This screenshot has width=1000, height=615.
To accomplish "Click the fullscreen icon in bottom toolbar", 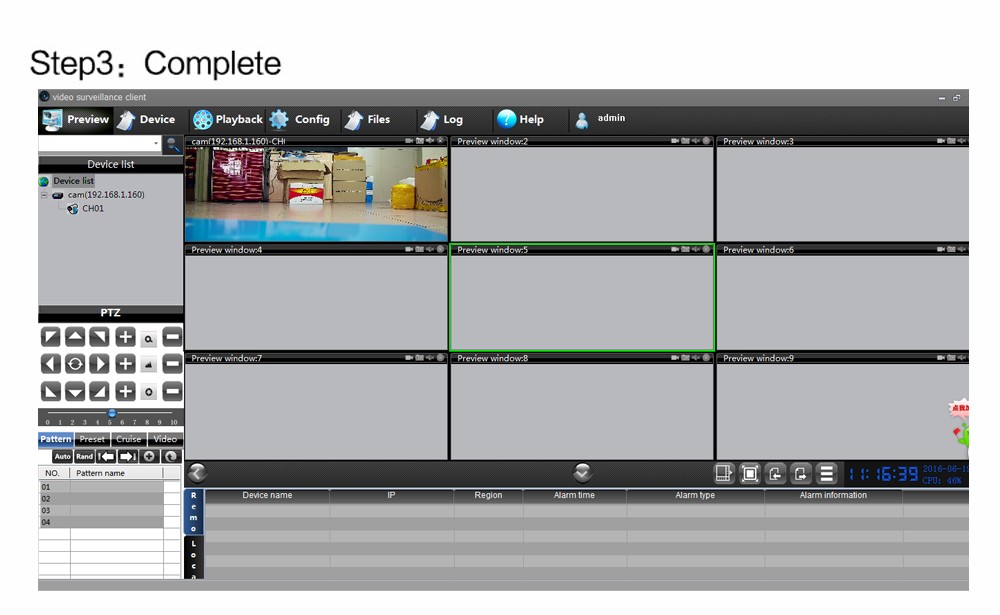I will coord(750,474).
